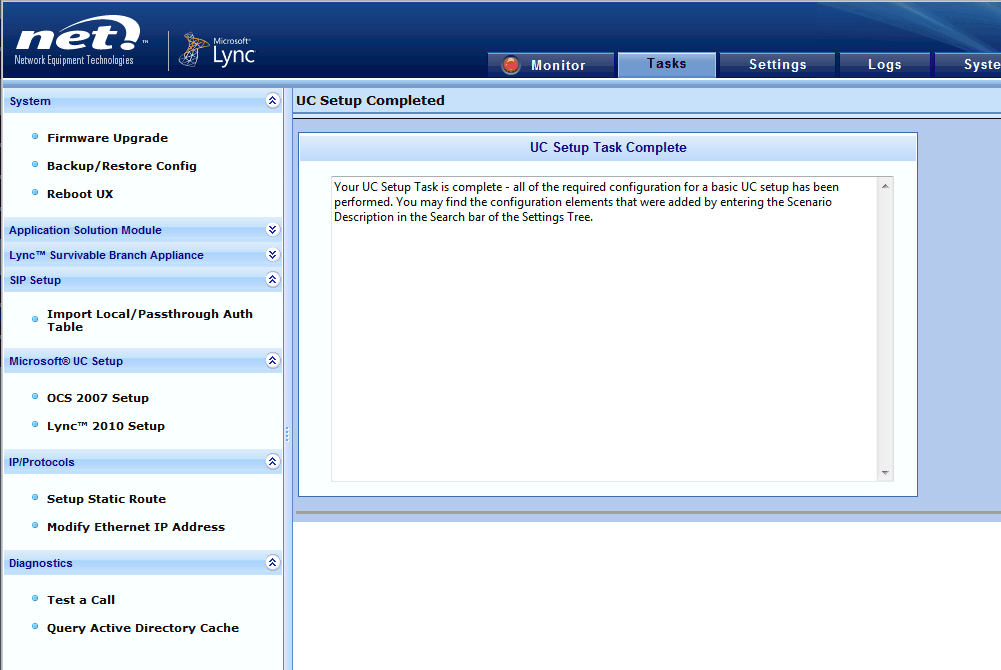1001x670 pixels.
Task: Collapse the SIP Setup section
Action: tap(271, 280)
